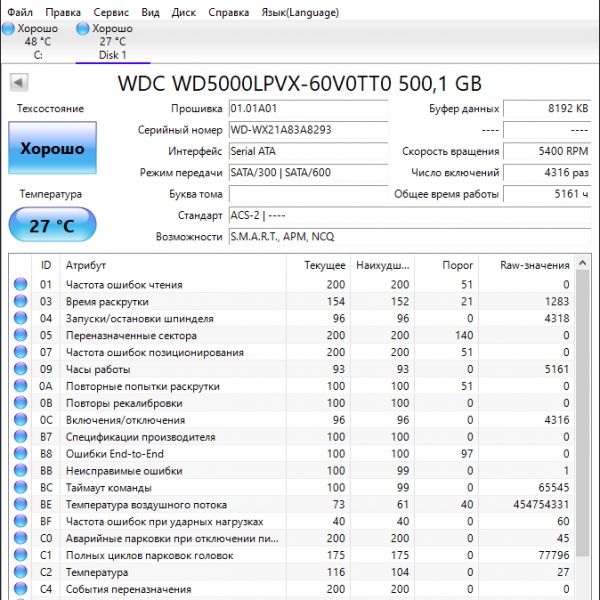Click threshold value 140 in 05 row
The image size is (600, 600).
tap(464, 336)
